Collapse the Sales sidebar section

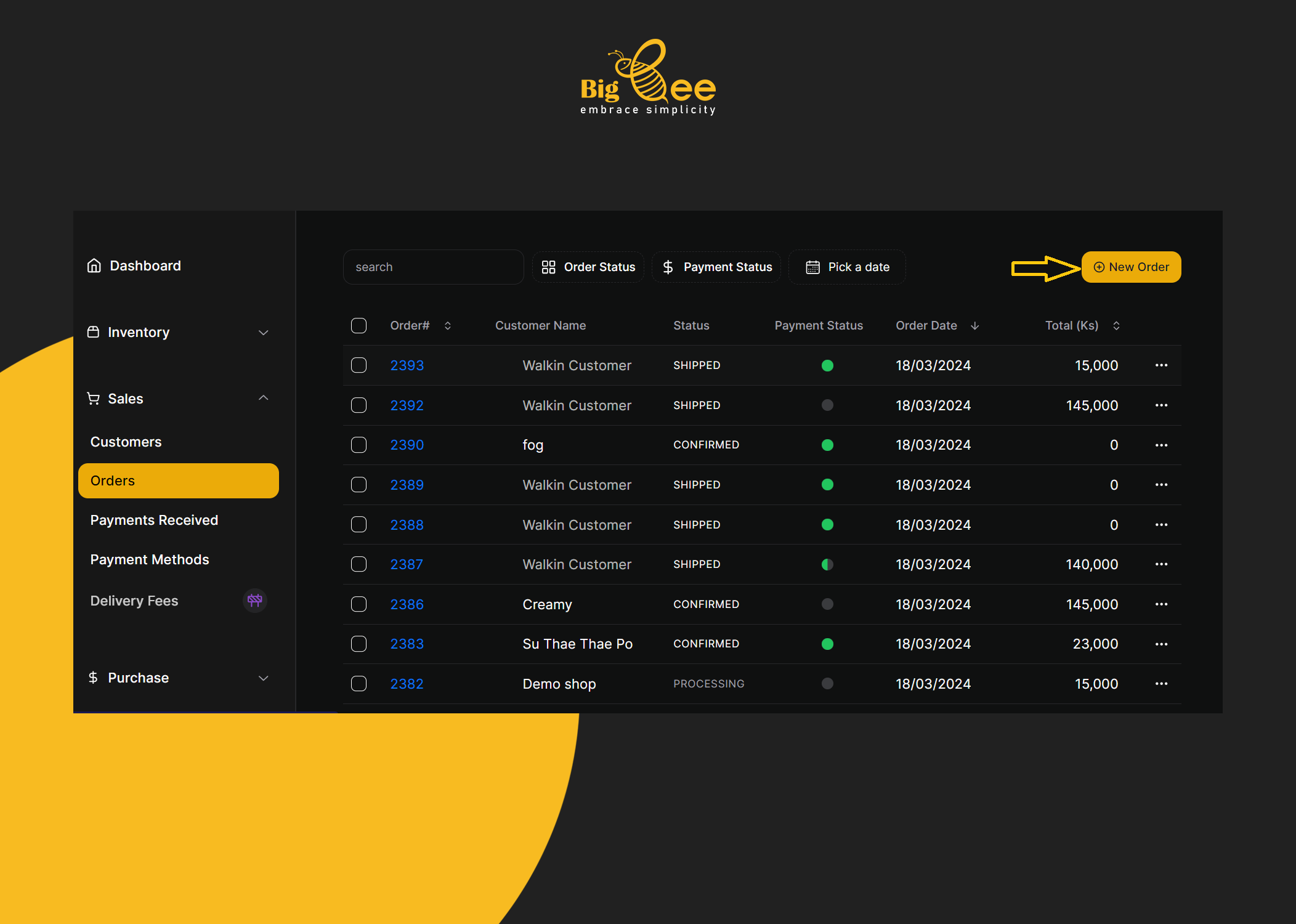(x=263, y=399)
